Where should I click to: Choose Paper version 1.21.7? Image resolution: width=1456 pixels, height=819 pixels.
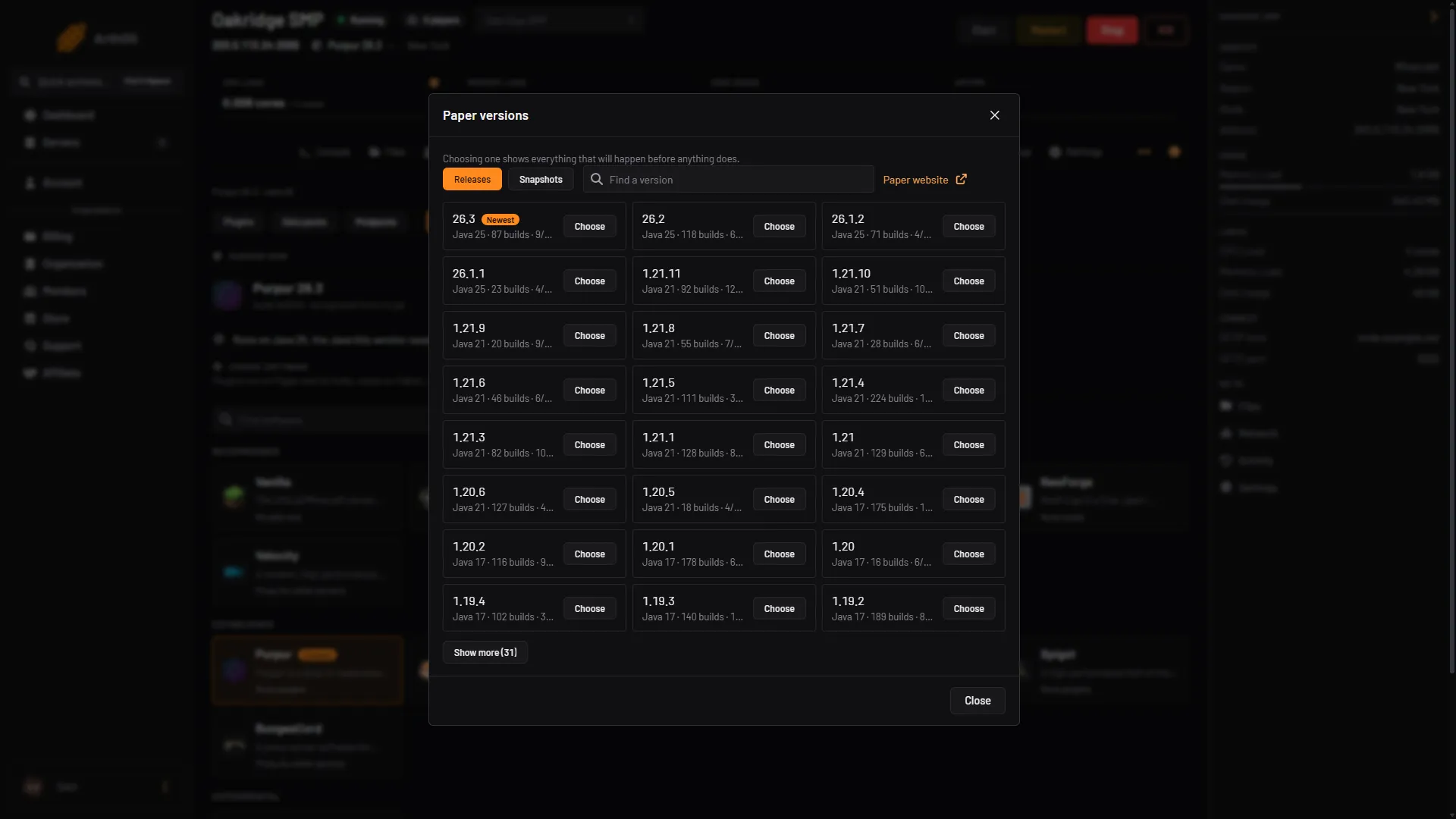click(969, 336)
